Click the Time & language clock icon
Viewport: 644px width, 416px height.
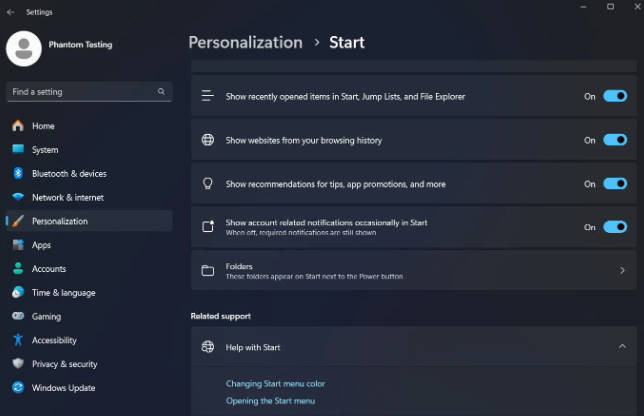pos(18,292)
